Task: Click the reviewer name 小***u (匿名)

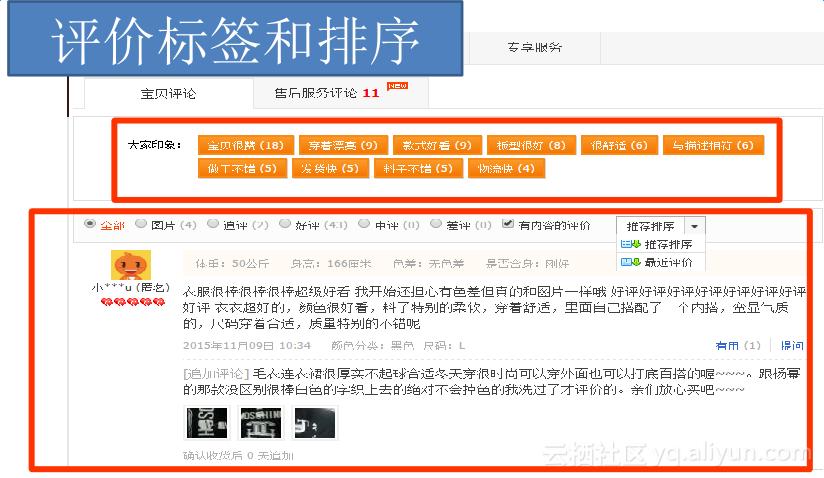Action: pos(131,287)
